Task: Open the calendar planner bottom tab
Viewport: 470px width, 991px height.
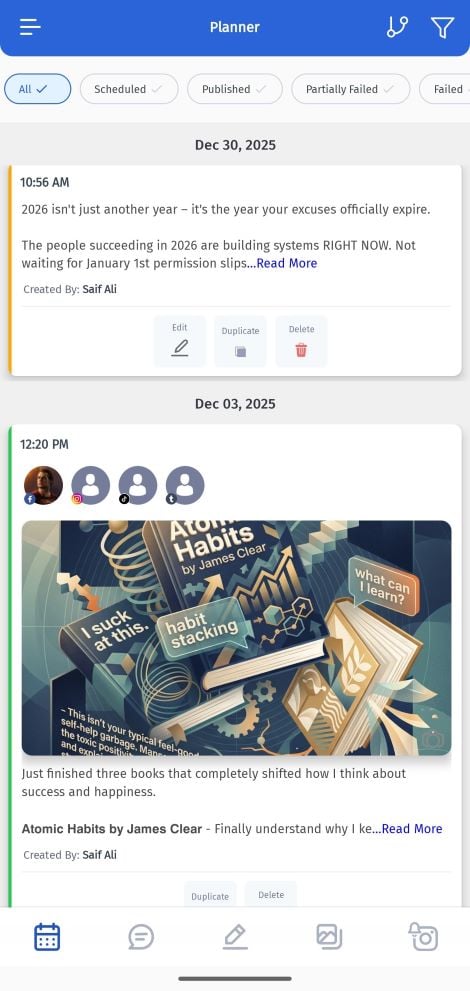Action: (x=47, y=937)
